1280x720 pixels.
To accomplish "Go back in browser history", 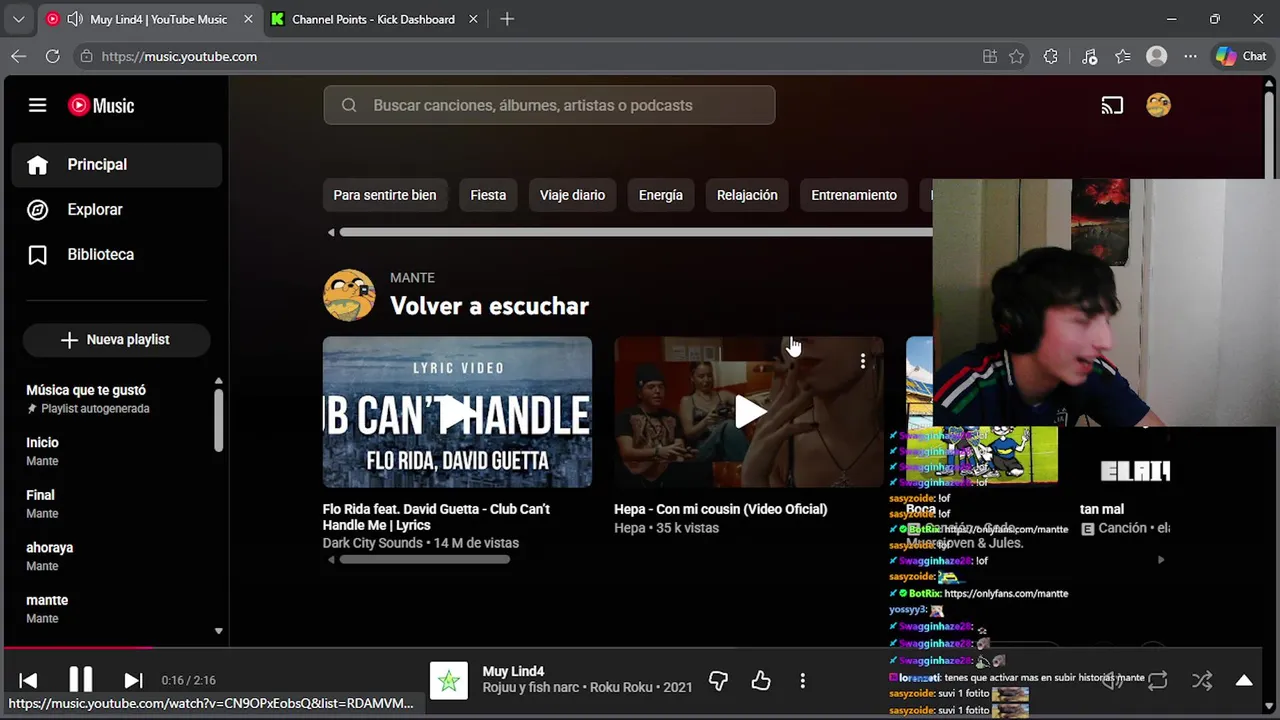I will [x=18, y=57].
